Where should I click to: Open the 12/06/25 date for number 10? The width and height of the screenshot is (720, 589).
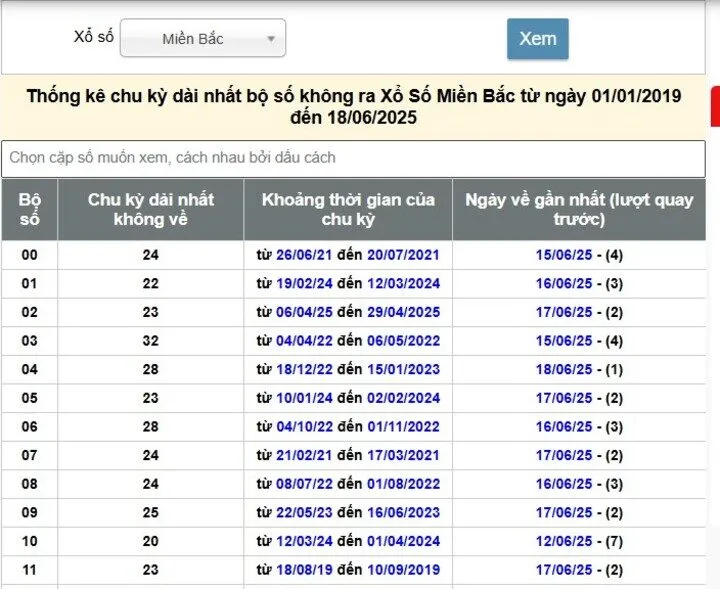pos(564,541)
